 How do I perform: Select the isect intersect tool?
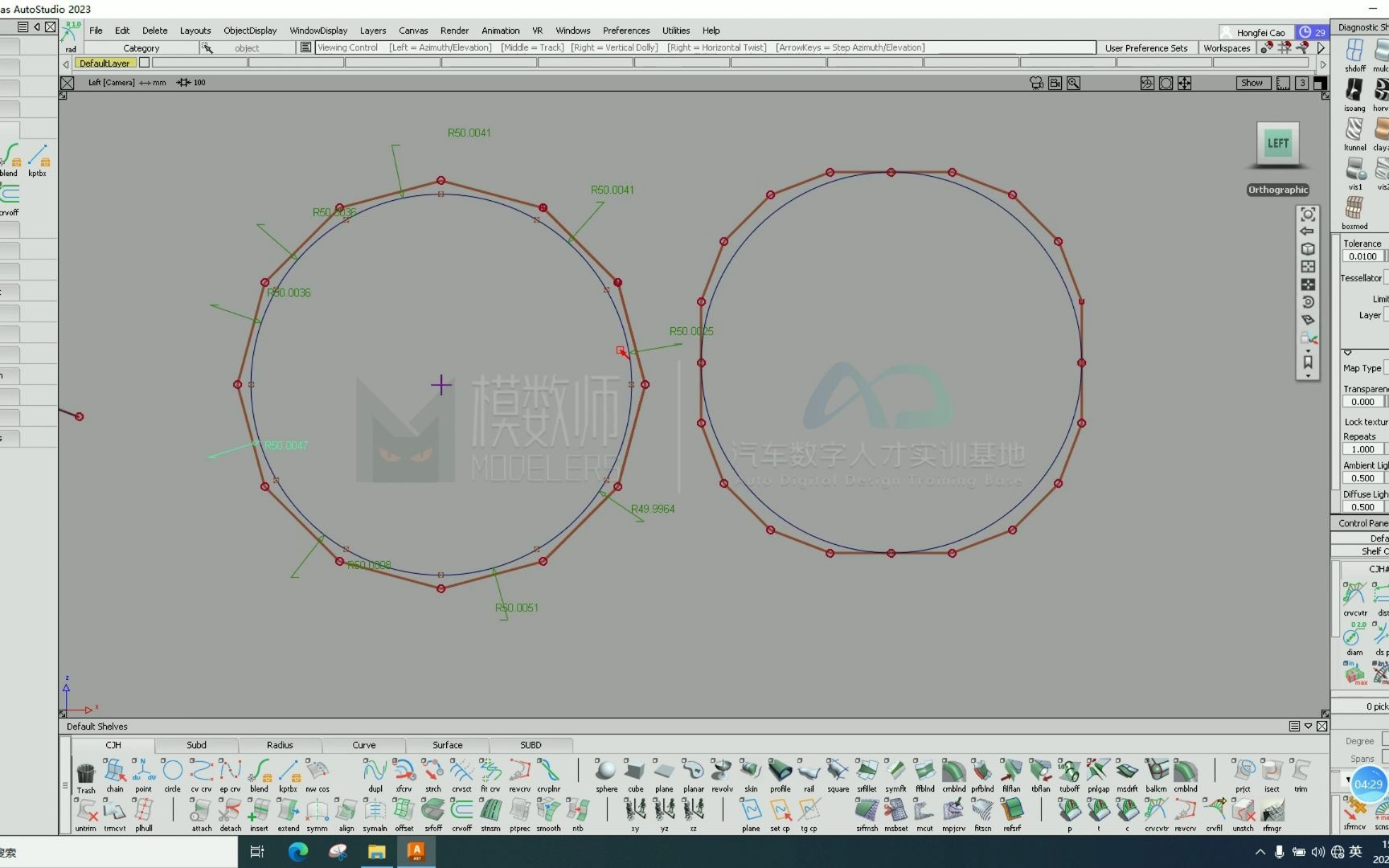point(1272,776)
